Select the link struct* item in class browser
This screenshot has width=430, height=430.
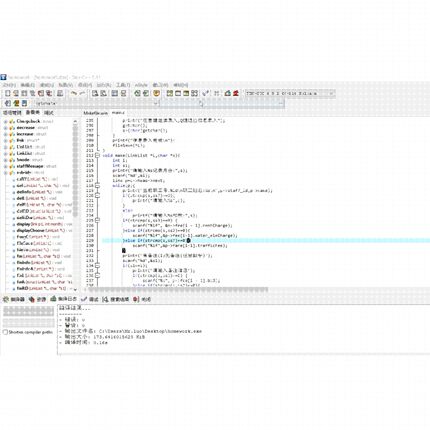[27, 140]
